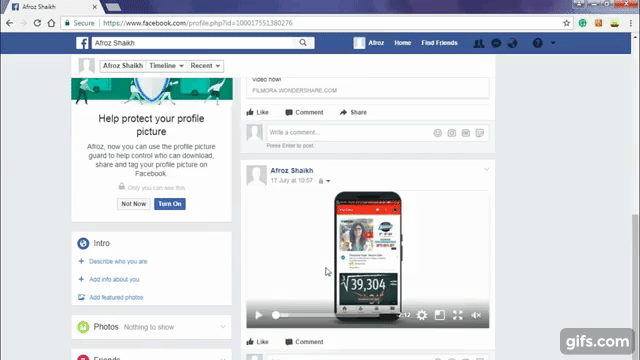Click the video progress slider handle

click(x=276, y=315)
